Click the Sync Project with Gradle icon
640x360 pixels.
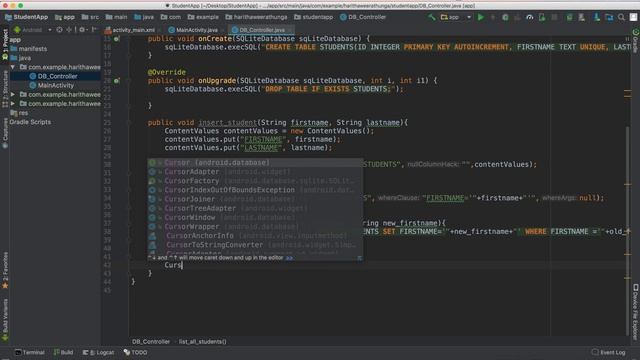pyautogui.click(x=569, y=17)
